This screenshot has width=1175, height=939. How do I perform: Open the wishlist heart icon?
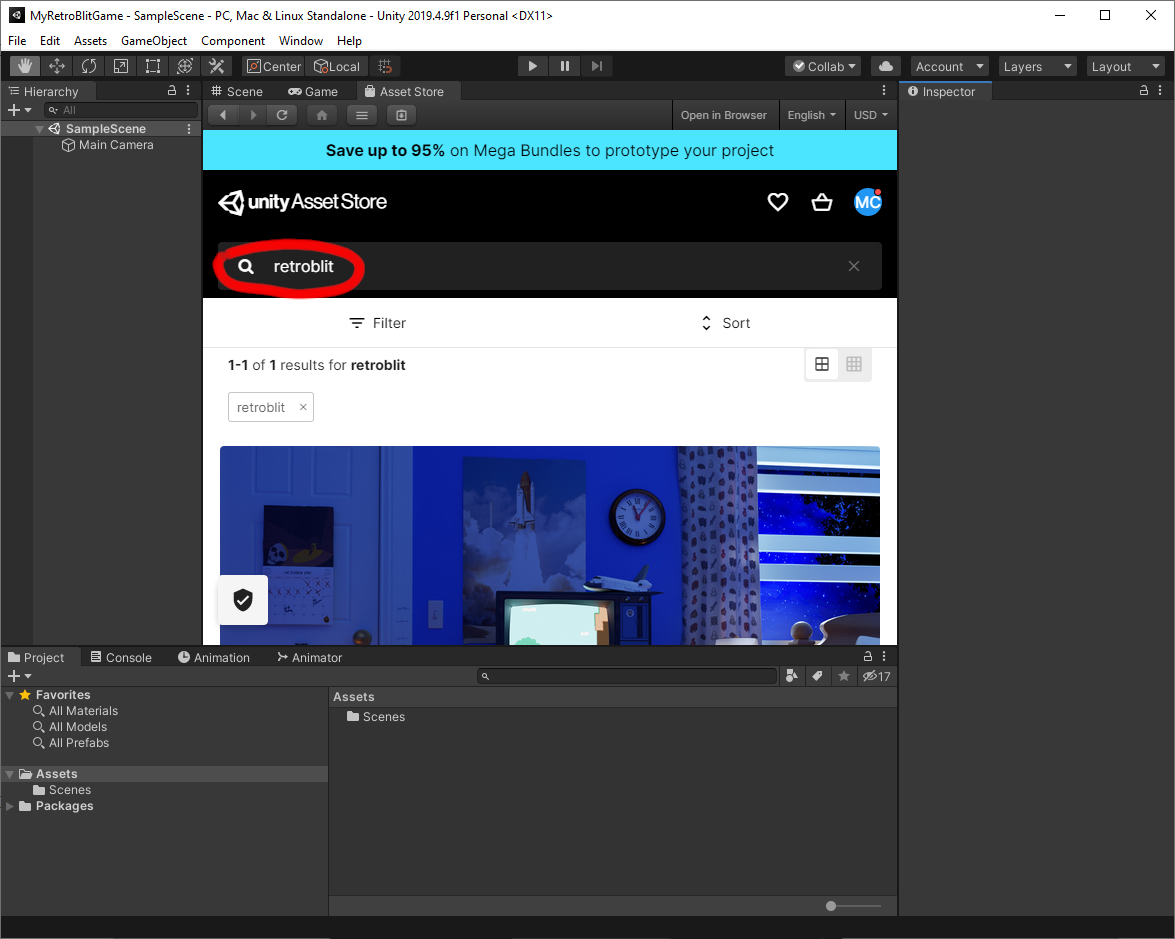(x=778, y=202)
